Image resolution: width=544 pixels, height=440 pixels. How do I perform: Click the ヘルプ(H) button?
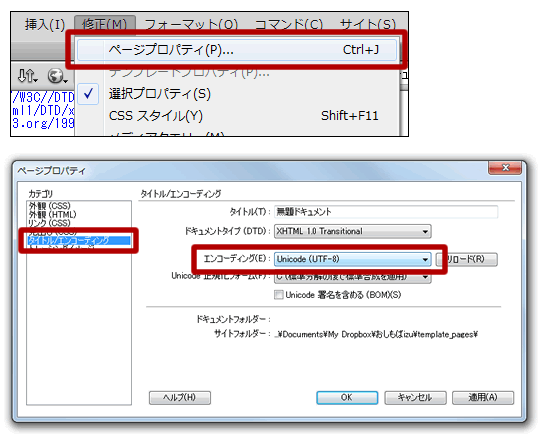coord(180,398)
